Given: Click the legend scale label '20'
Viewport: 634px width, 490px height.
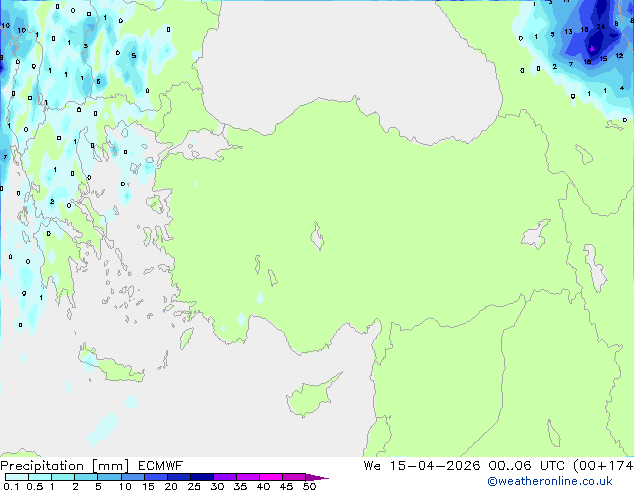Looking at the screenshot, I should (x=171, y=486).
